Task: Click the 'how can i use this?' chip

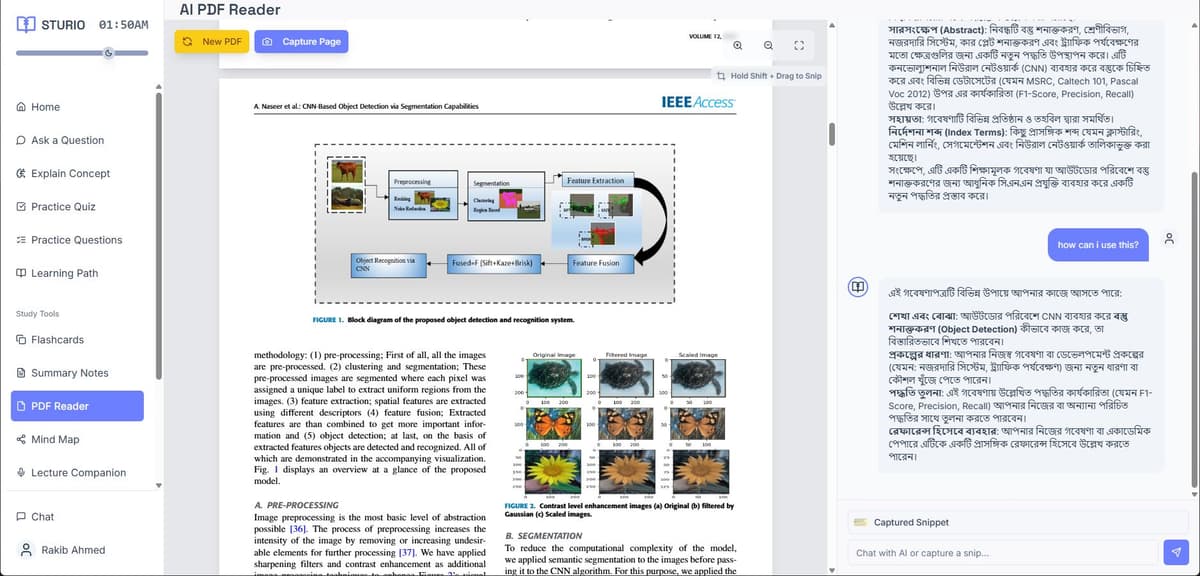Action: coord(1097,245)
